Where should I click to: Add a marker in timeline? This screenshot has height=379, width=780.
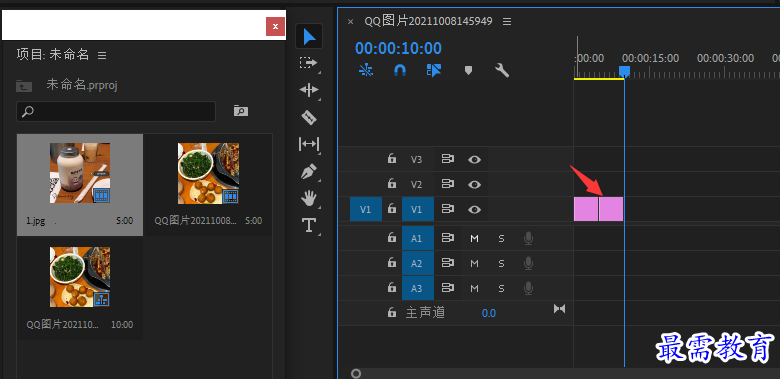[468, 71]
